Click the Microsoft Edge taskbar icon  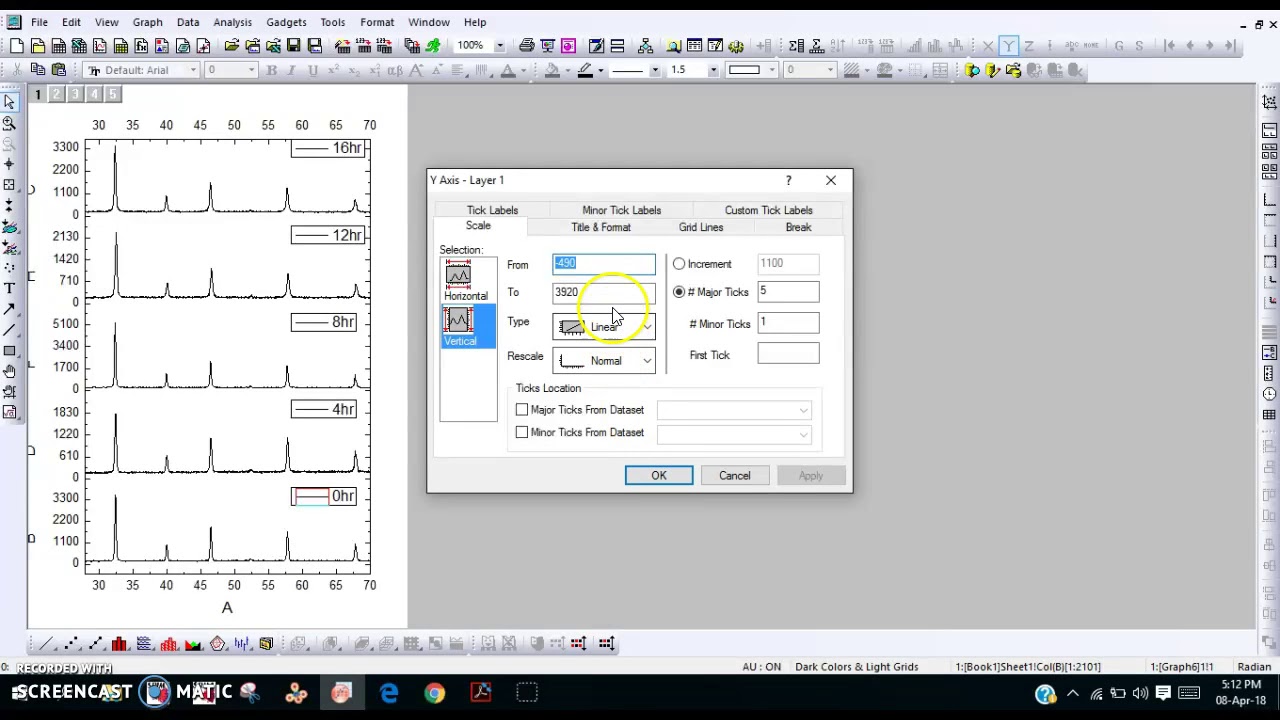tap(389, 693)
